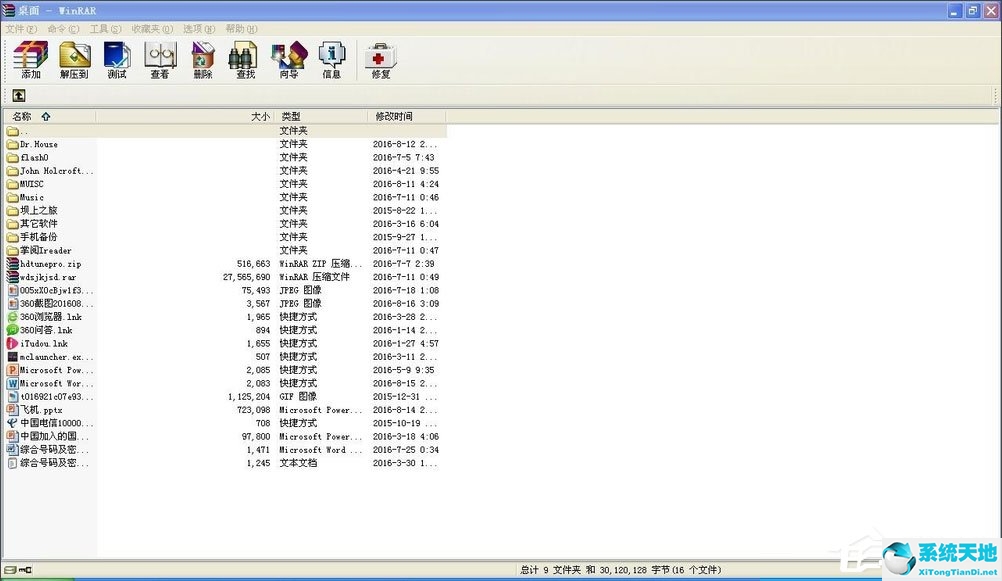Click the 查找 (Find) binoculars icon
The height and width of the screenshot is (581, 1002).
click(245, 59)
